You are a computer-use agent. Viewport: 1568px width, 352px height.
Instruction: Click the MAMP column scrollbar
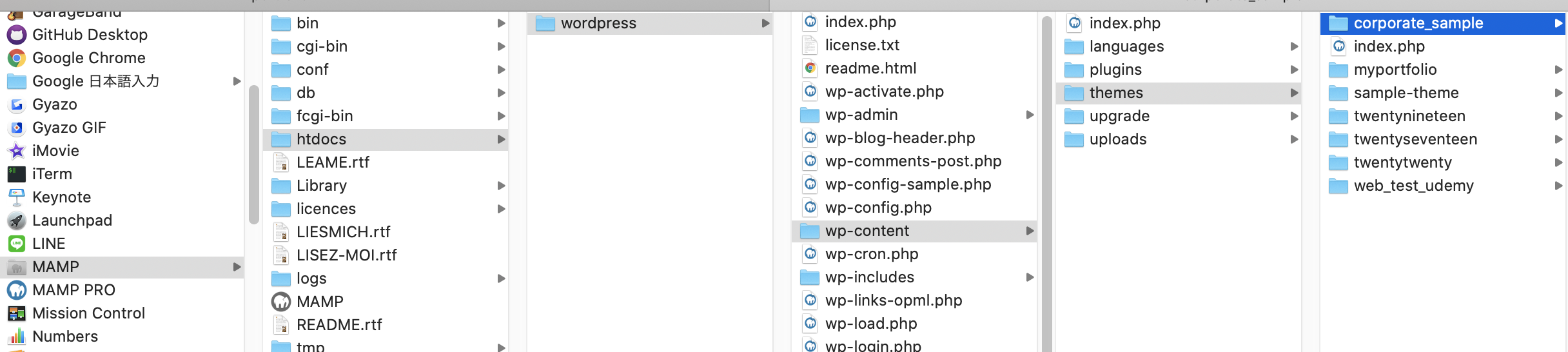pyautogui.click(x=253, y=155)
